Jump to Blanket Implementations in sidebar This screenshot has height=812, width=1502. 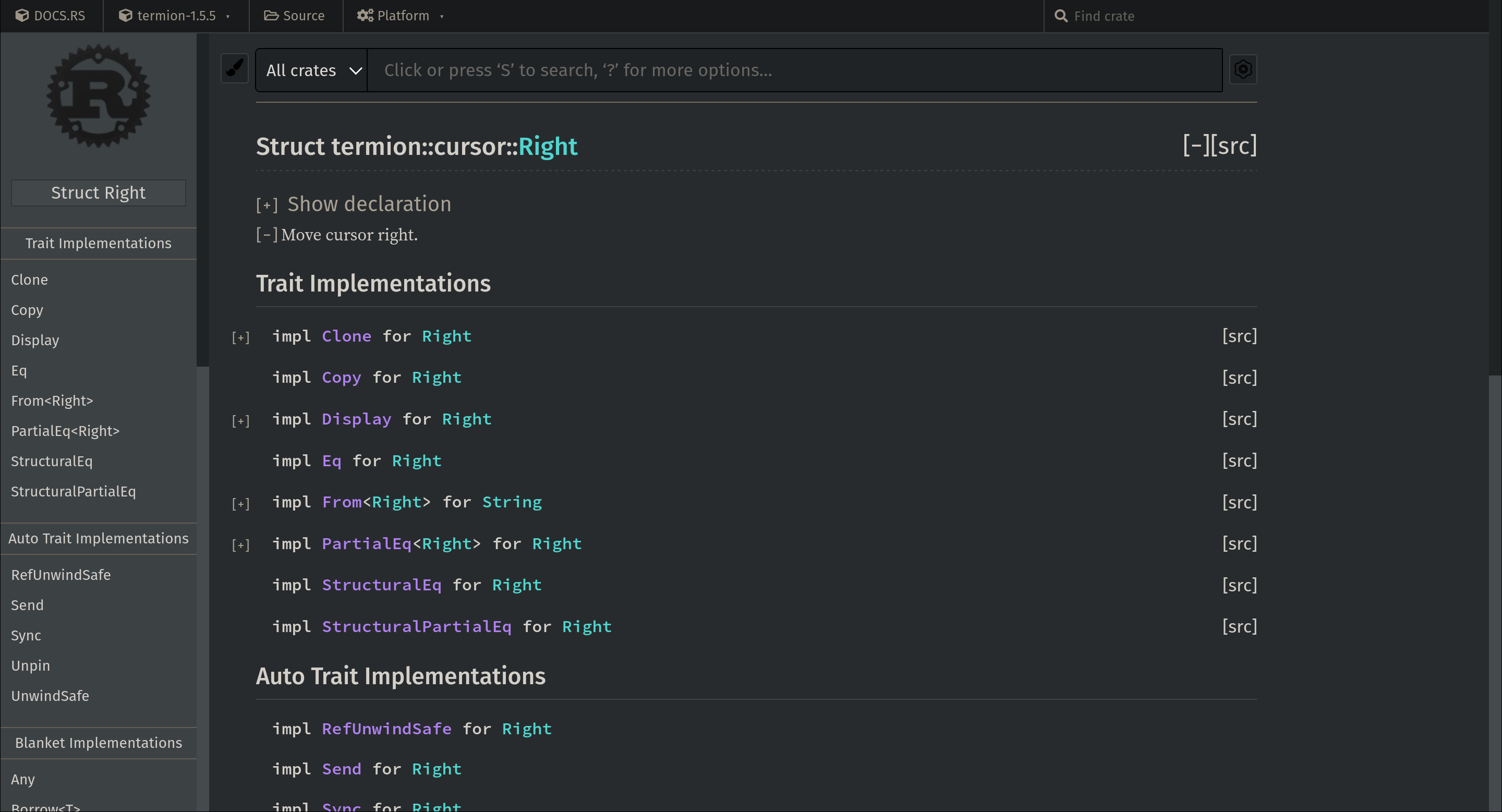98,743
